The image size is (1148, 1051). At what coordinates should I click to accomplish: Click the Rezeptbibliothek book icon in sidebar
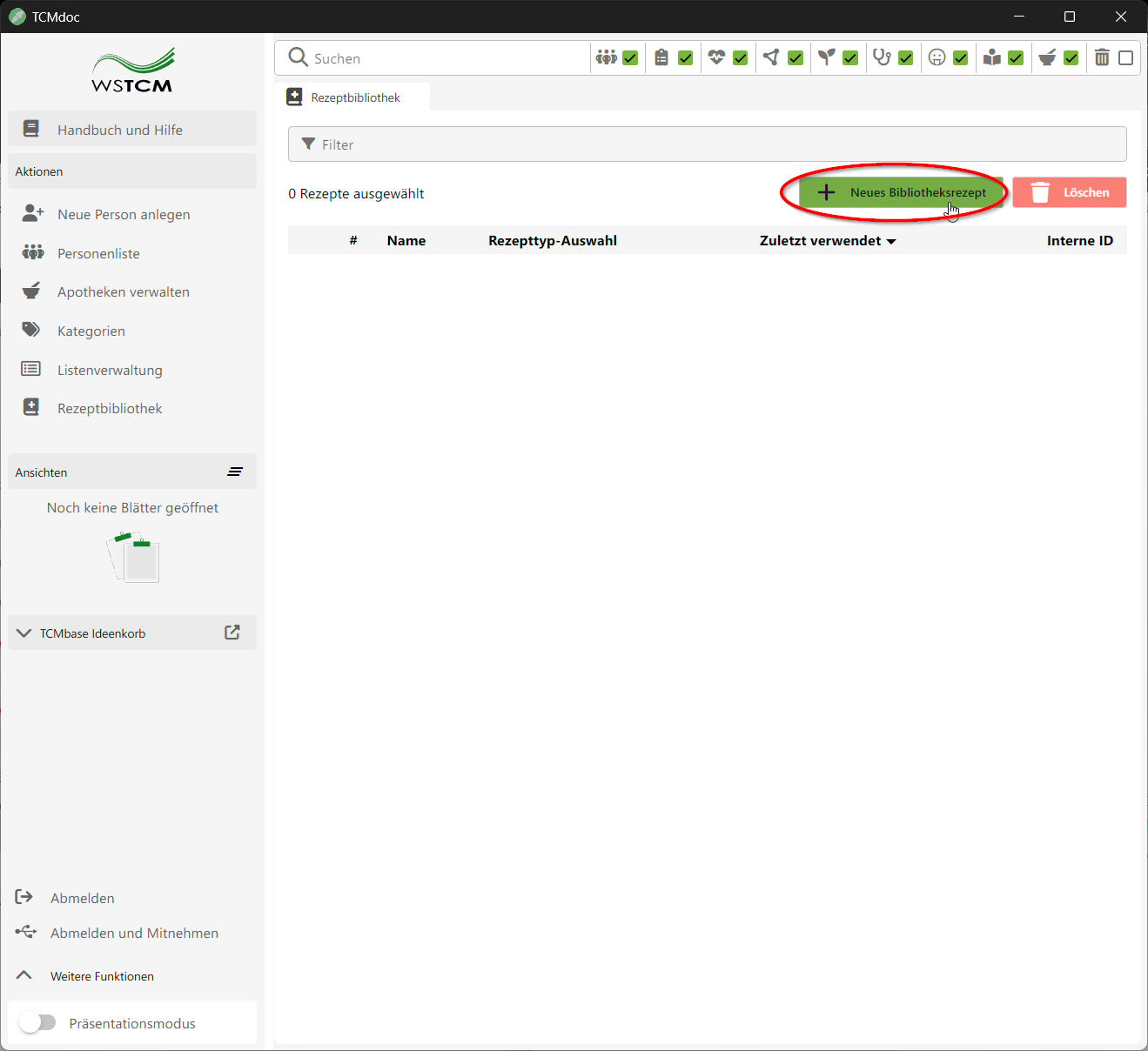click(x=31, y=407)
